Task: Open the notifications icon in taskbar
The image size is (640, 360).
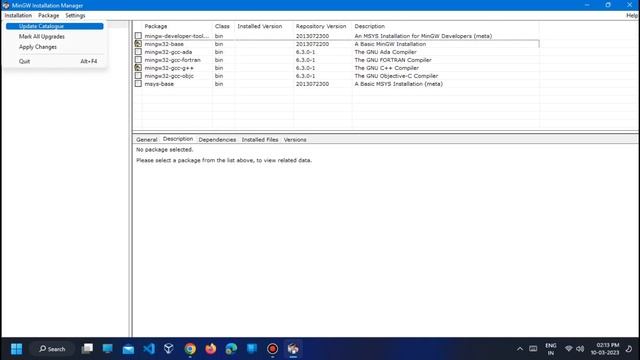Action: tap(629, 349)
